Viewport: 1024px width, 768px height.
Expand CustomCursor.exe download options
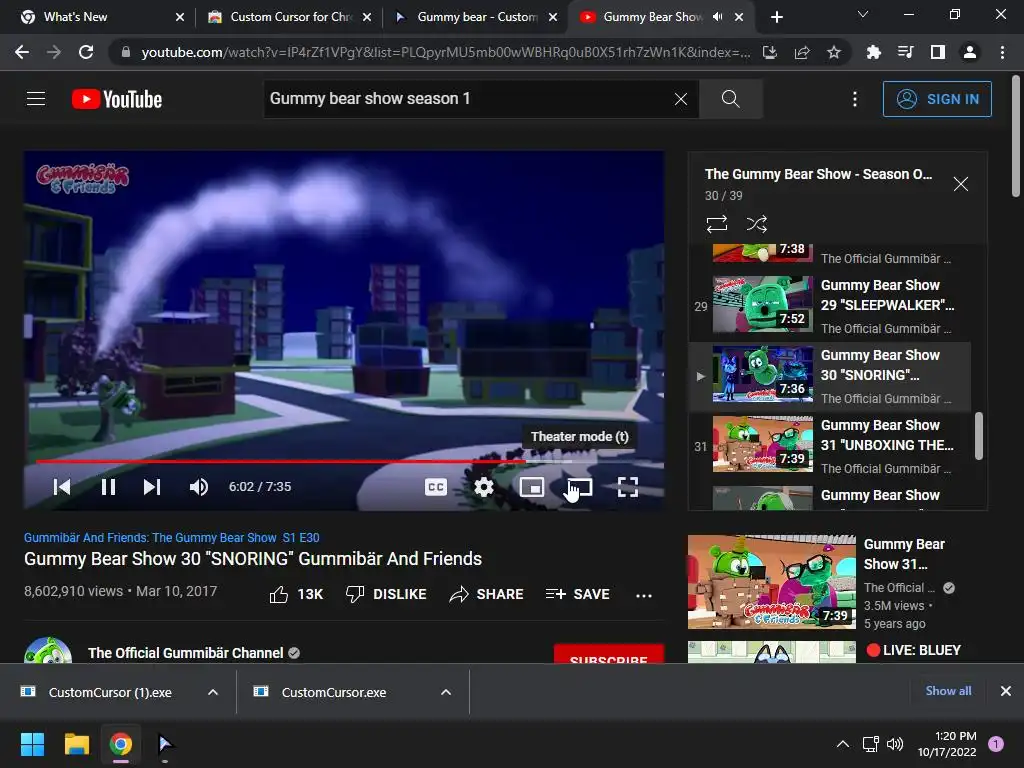446,692
